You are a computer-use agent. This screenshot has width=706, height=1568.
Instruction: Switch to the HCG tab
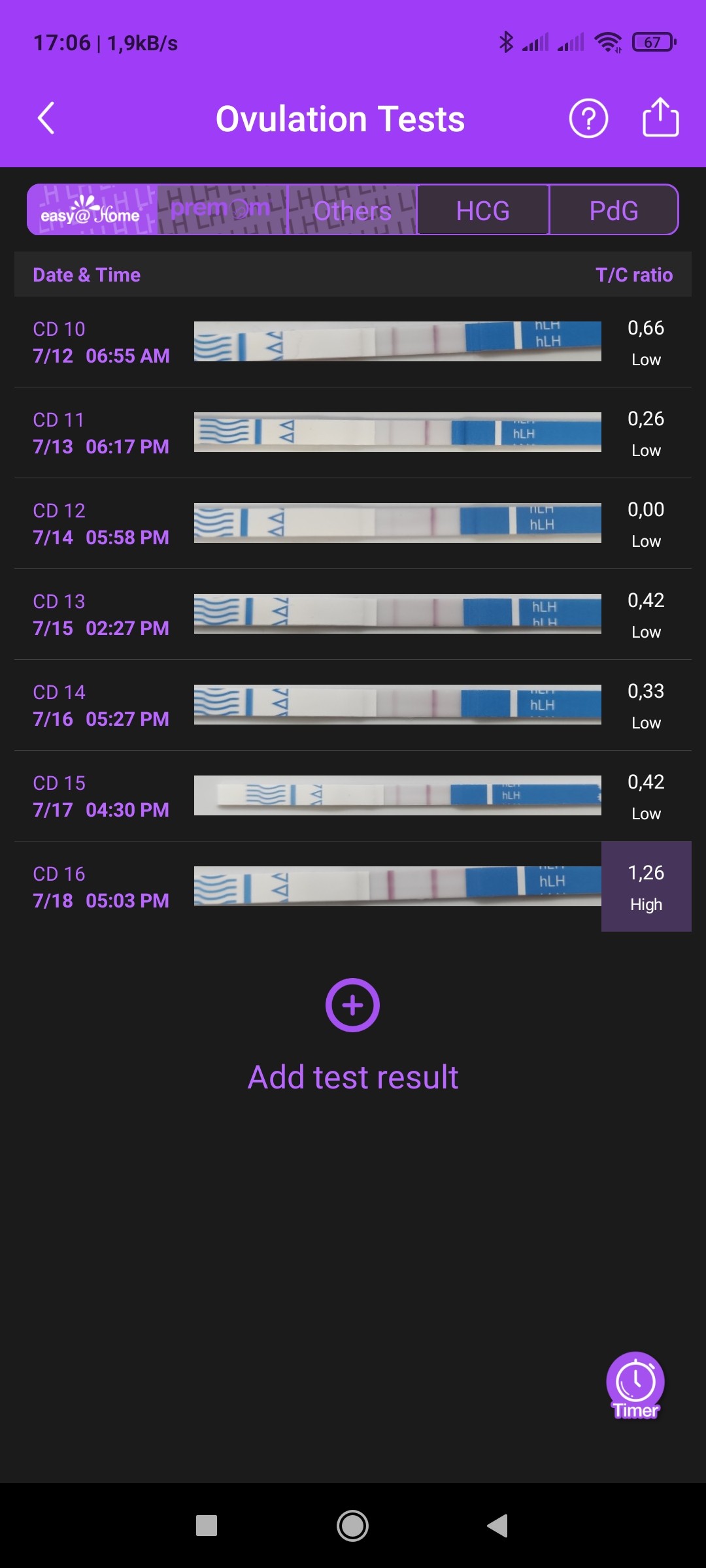tap(483, 210)
